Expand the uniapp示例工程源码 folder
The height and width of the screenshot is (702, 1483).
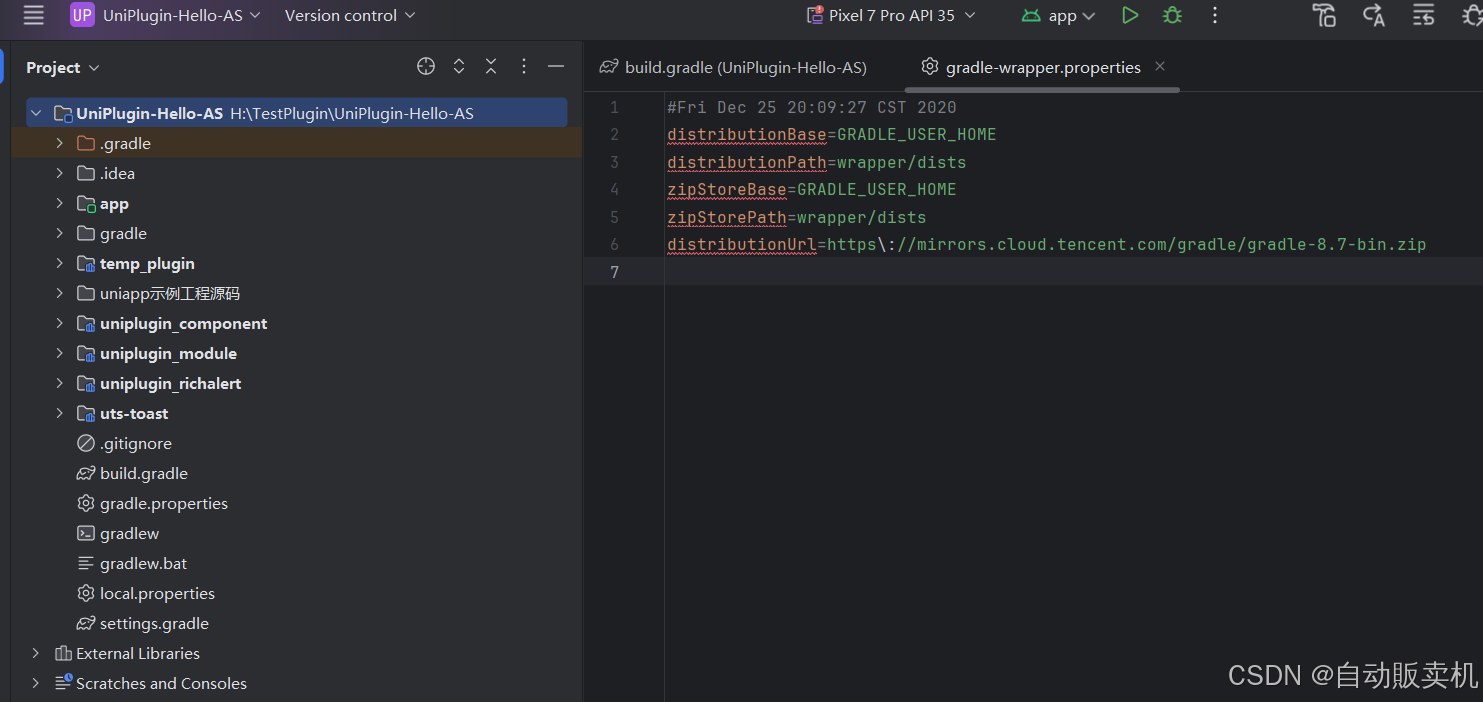coord(60,293)
